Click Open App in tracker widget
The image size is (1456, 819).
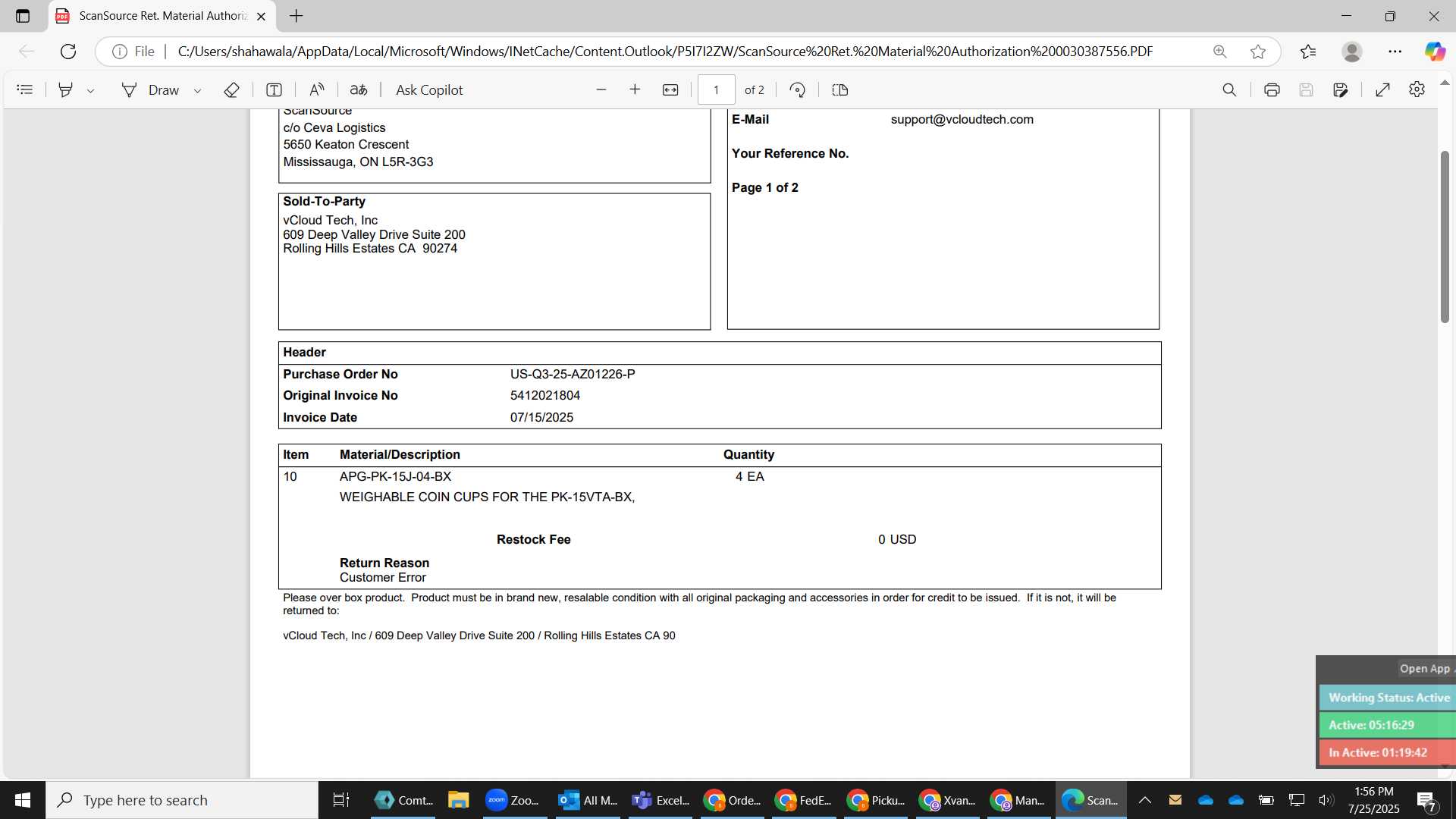point(1424,668)
